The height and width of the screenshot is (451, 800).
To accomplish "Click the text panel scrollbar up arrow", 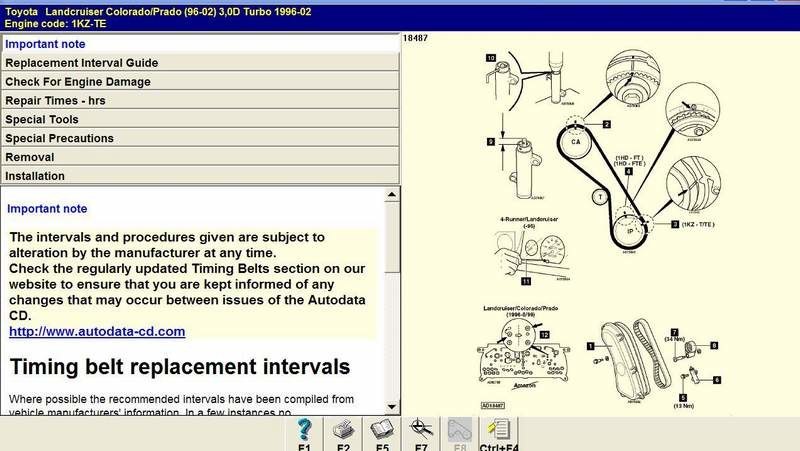I will click(x=392, y=194).
